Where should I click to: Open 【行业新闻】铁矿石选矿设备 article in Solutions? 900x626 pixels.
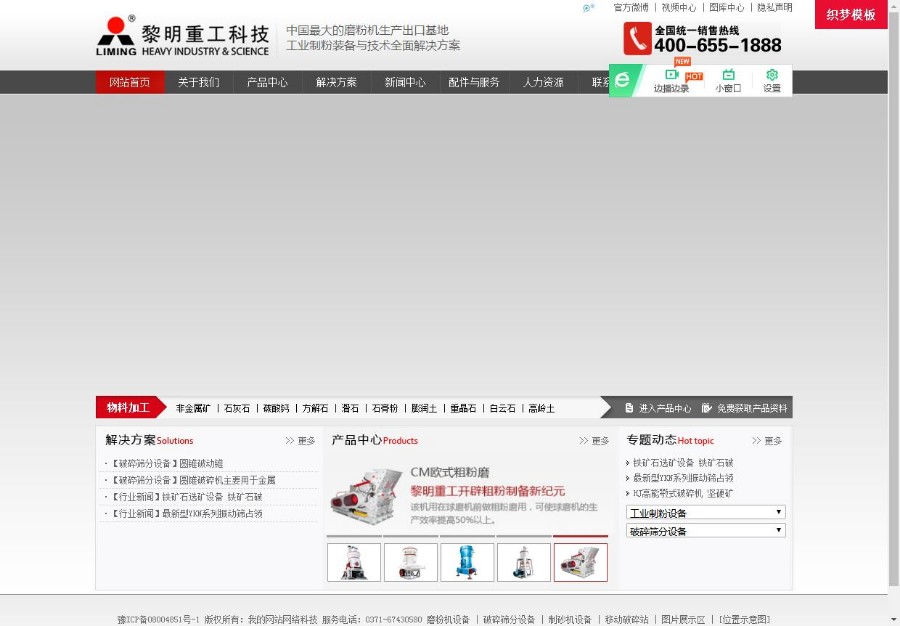185,496
